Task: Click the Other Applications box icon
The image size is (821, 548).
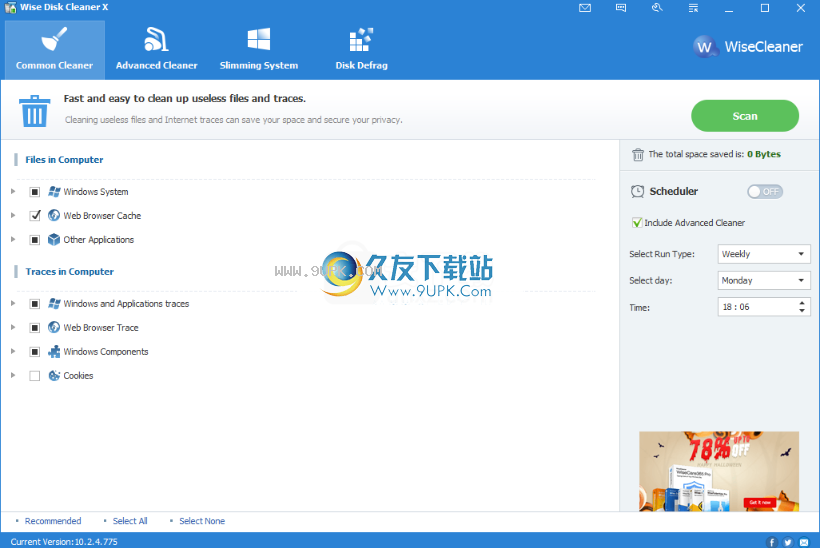Action: click(54, 239)
